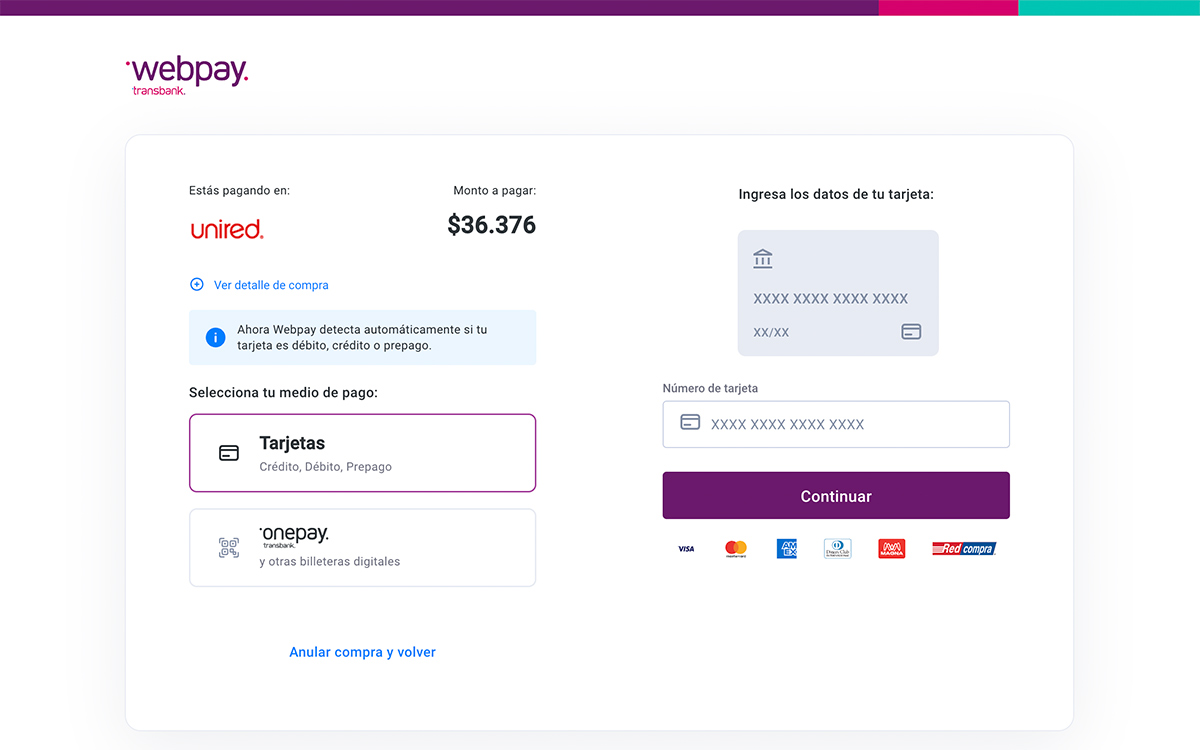The width and height of the screenshot is (1200, 750).
Task: Click the bank icon on the card preview
Action: [x=763, y=258]
